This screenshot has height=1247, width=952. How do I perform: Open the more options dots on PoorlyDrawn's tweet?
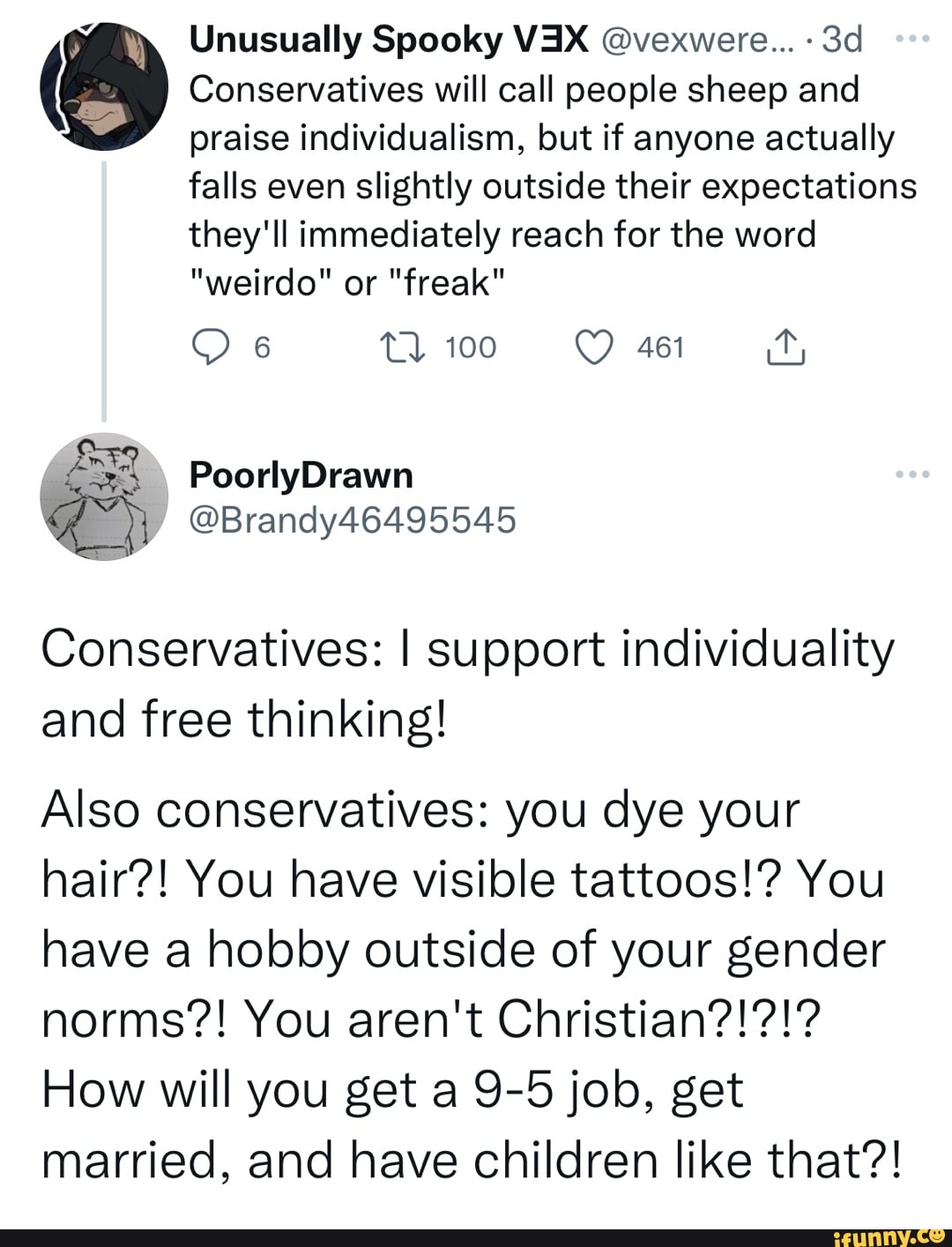click(911, 474)
